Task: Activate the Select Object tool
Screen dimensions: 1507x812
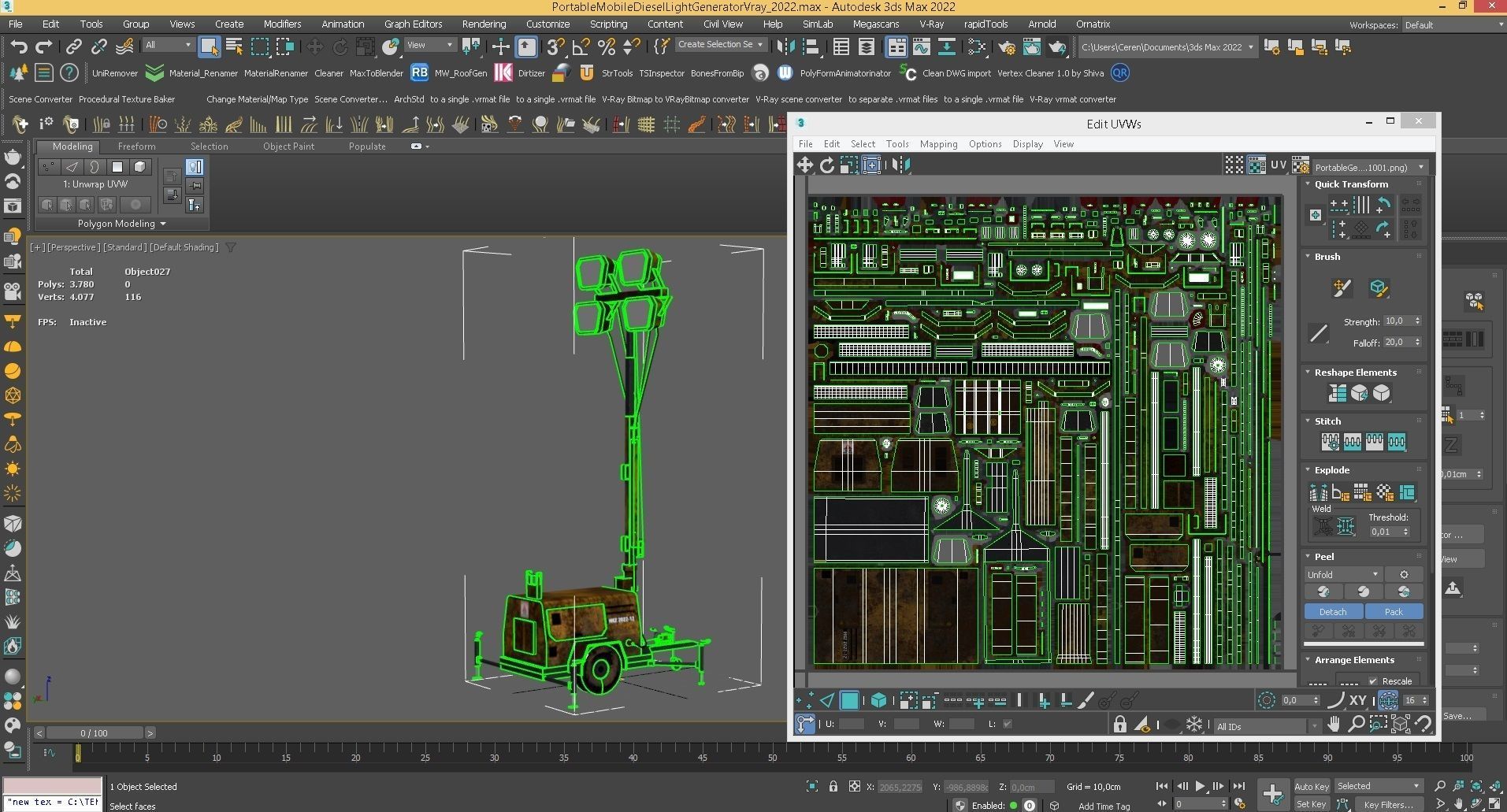Action: (209, 46)
